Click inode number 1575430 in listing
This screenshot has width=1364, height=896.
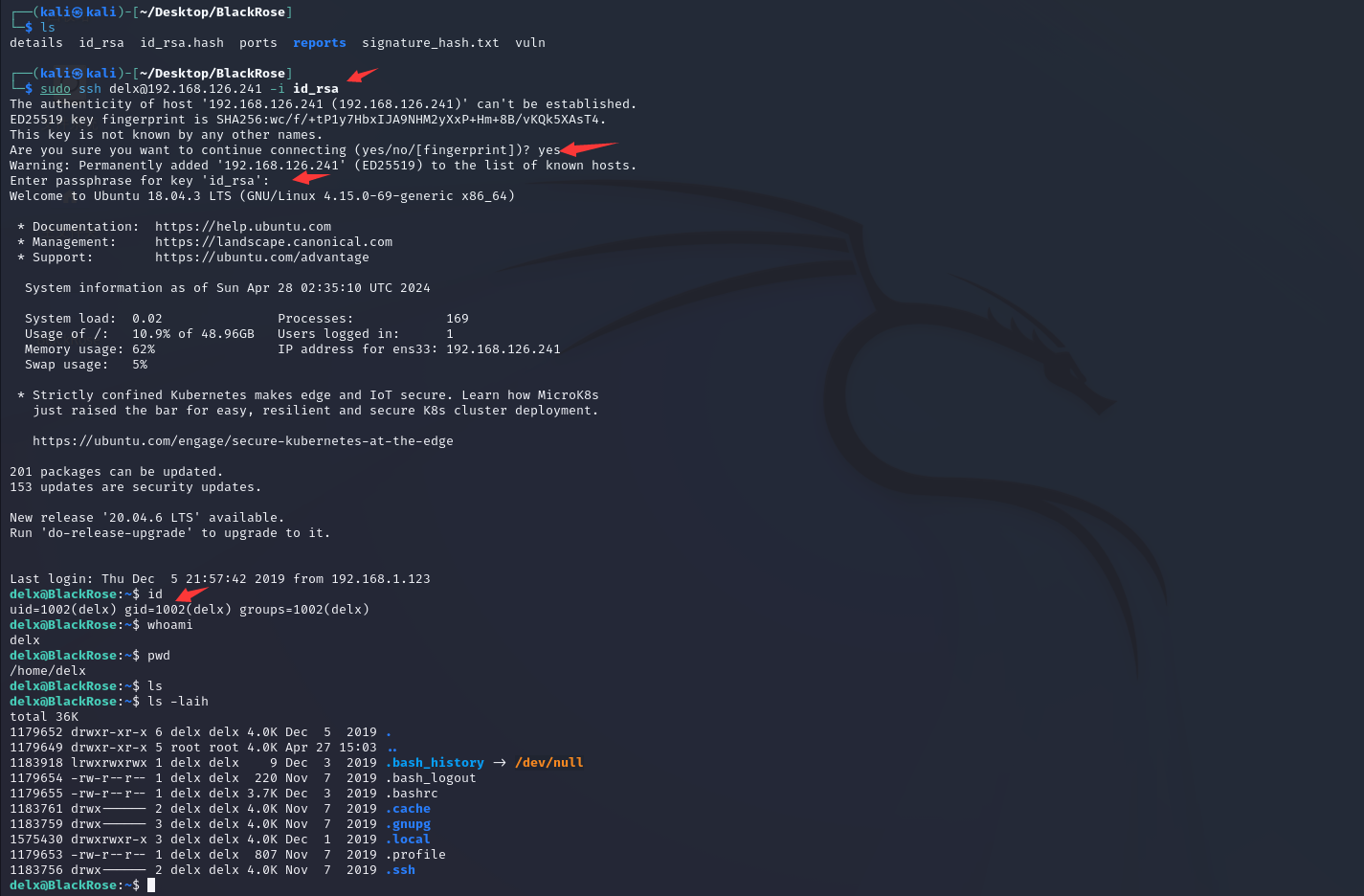(36, 840)
